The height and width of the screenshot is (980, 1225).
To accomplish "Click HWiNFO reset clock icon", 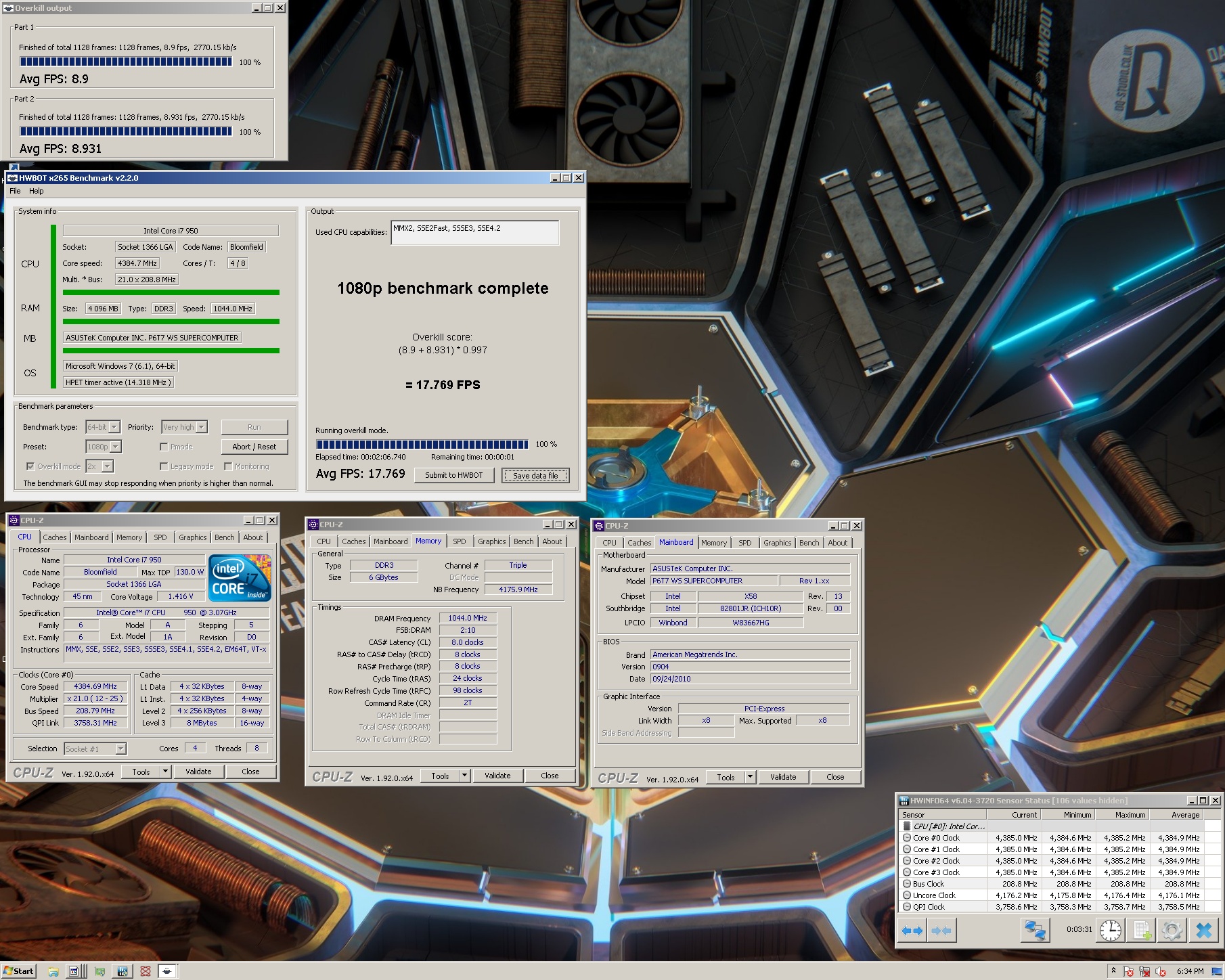I will [1111, 931].
